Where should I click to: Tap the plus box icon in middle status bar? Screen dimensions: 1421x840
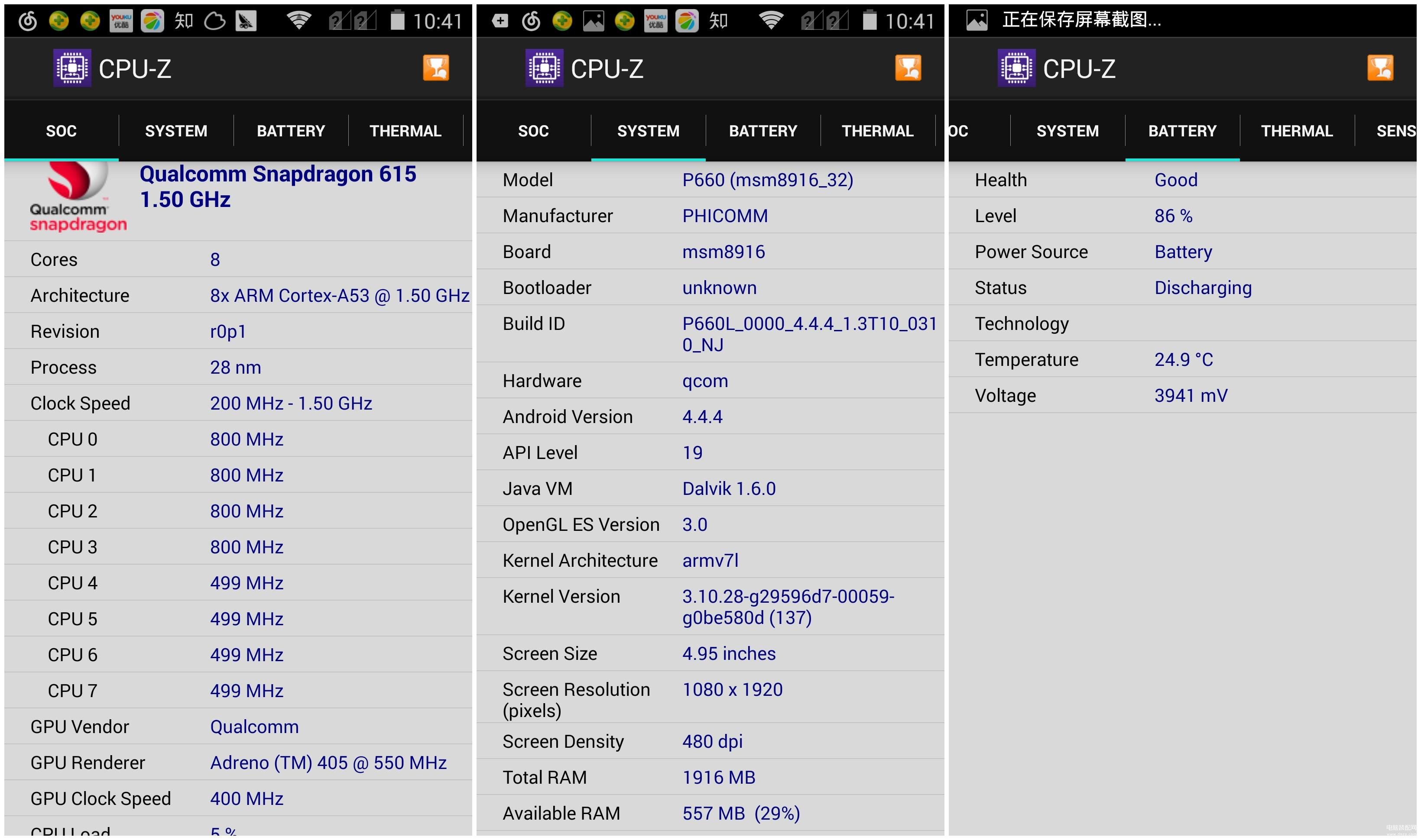(x=500, y=21)
